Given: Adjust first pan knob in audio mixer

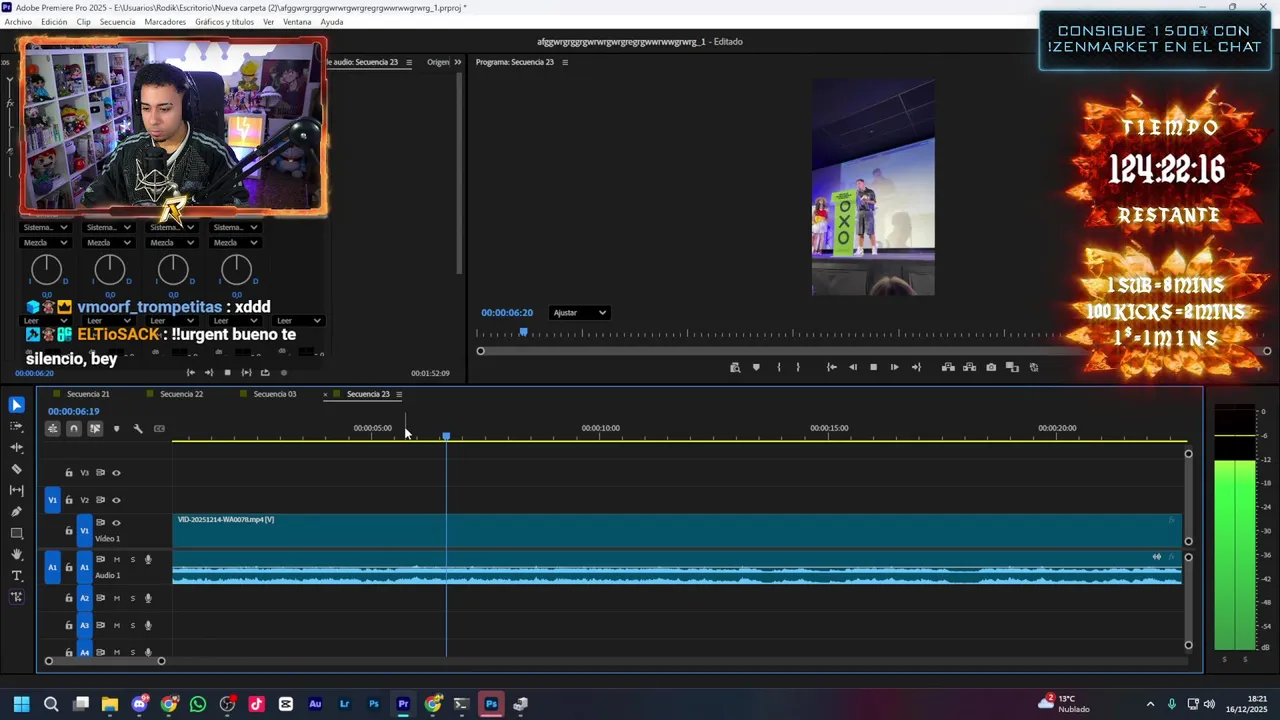Looking at the screenshot, I should pyautogui.click(x=46, y=269).
